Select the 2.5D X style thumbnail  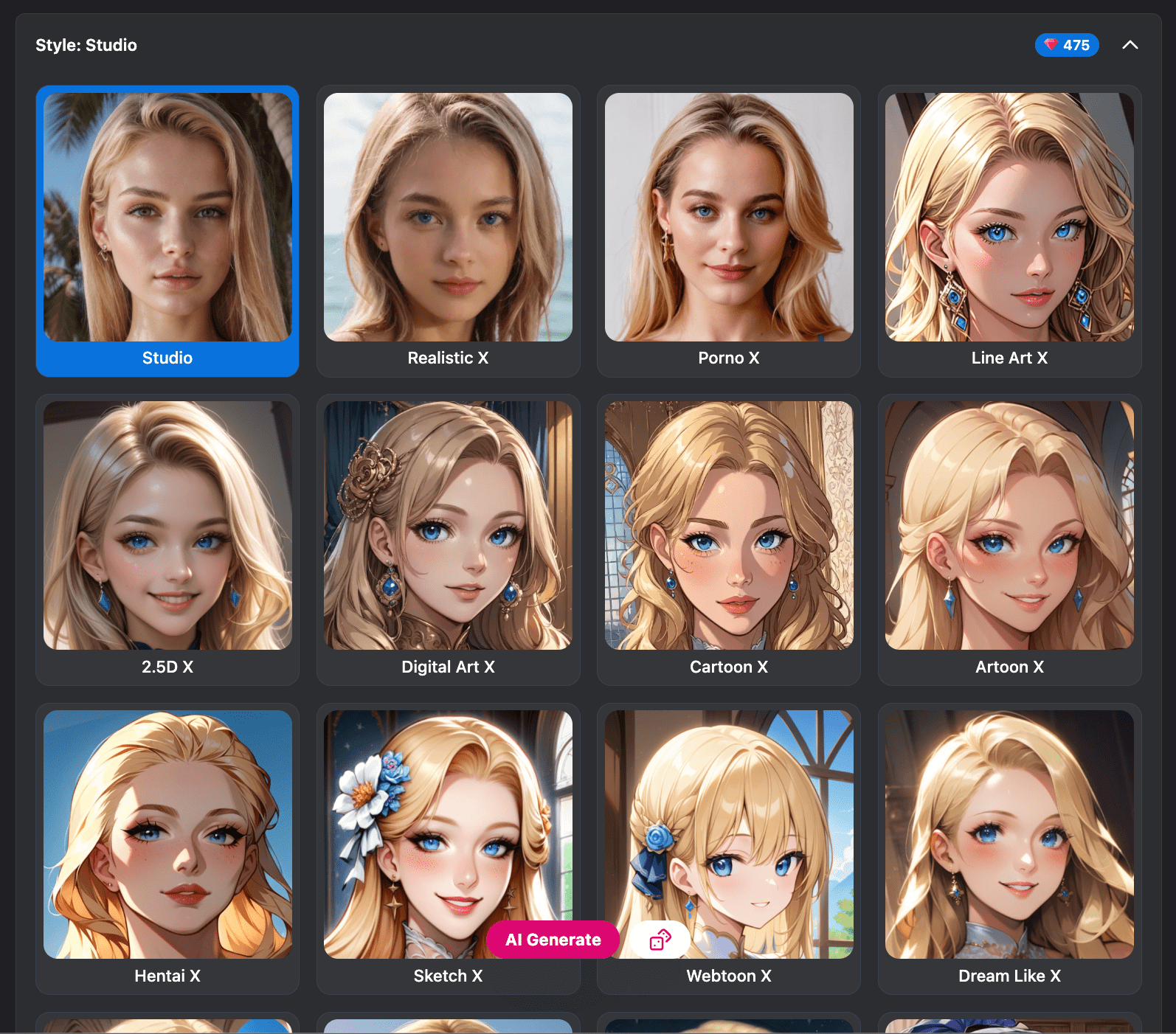[x=167, y=525]
